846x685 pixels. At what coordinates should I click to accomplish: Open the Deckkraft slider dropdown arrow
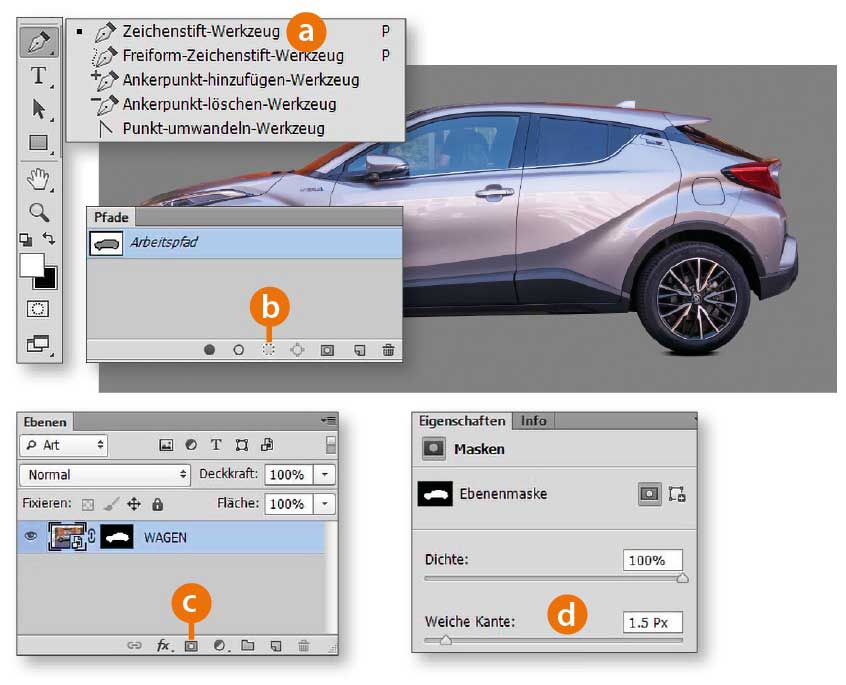tap(324, 475)
